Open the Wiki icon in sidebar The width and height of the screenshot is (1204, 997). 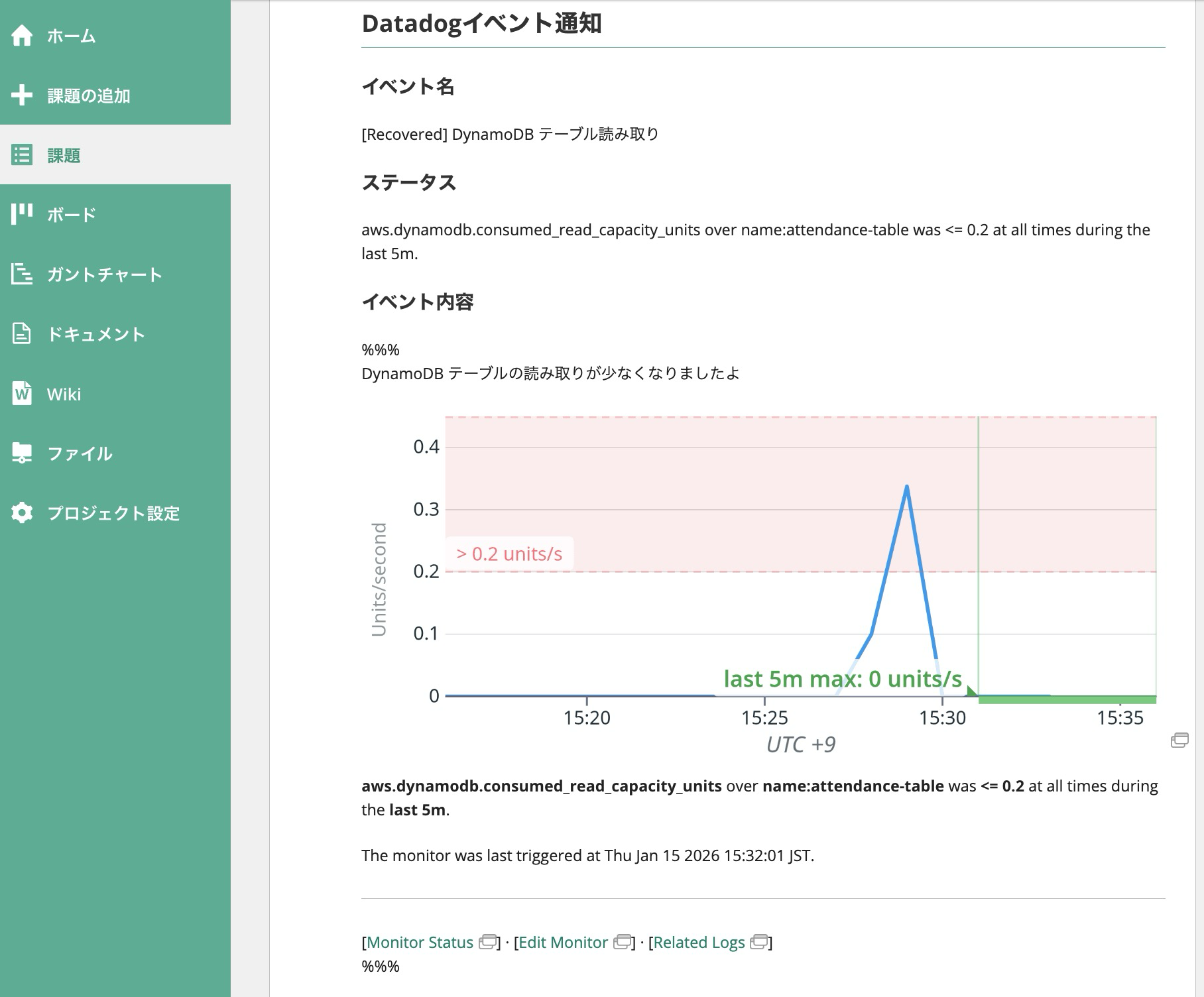[22, 394]
